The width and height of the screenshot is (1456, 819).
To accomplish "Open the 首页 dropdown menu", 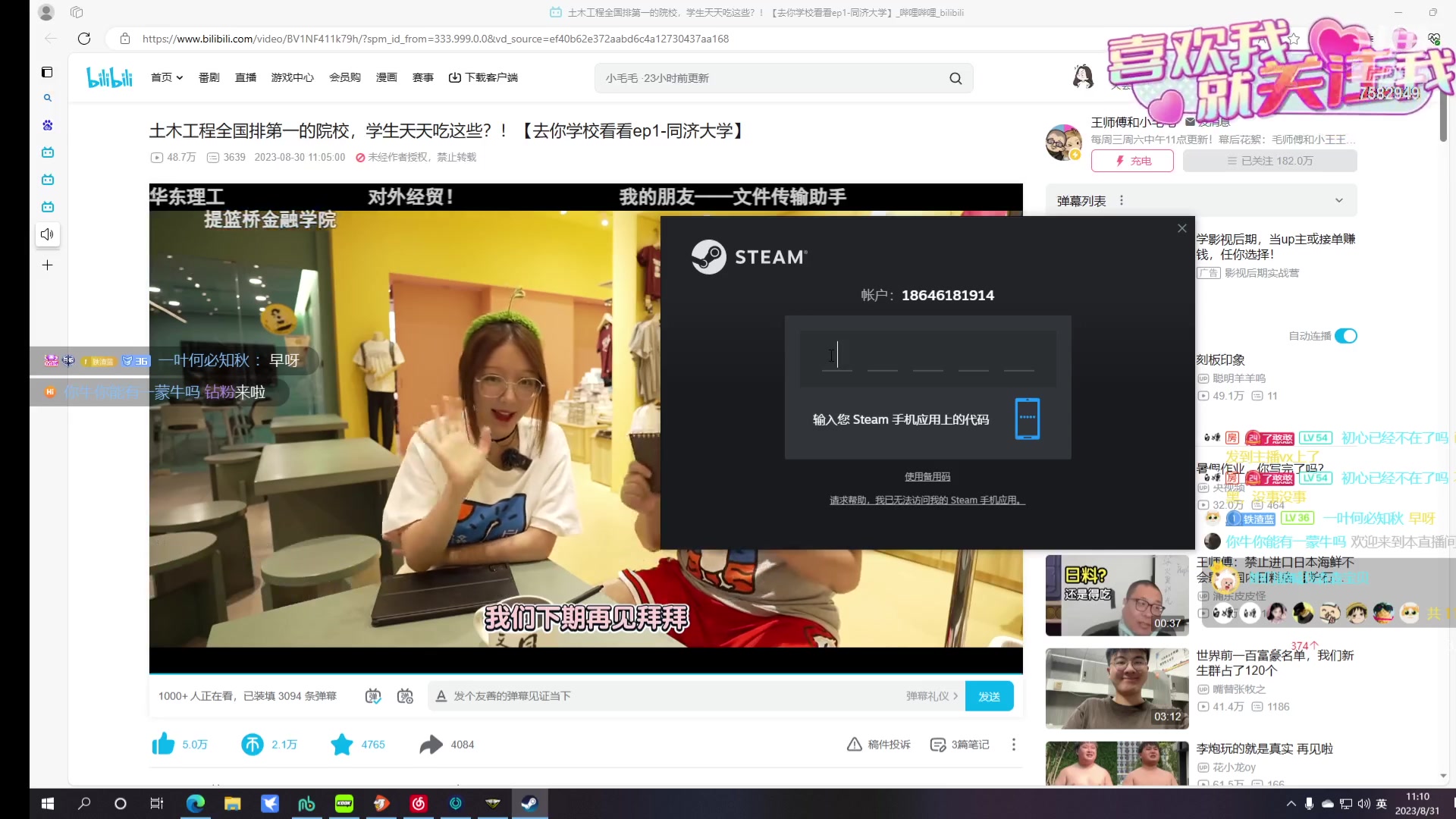I will (167, 77).
